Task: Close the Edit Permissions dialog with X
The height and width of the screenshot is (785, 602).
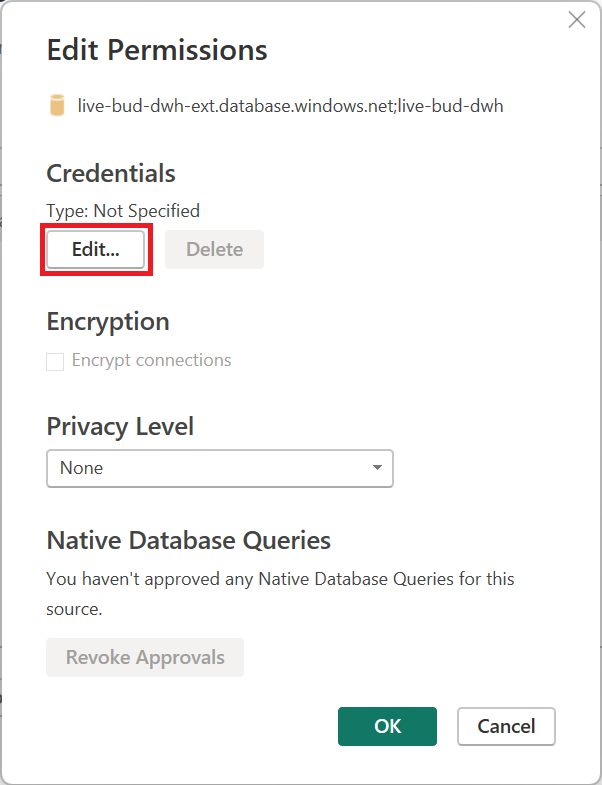Action: (x=577, y=20)
